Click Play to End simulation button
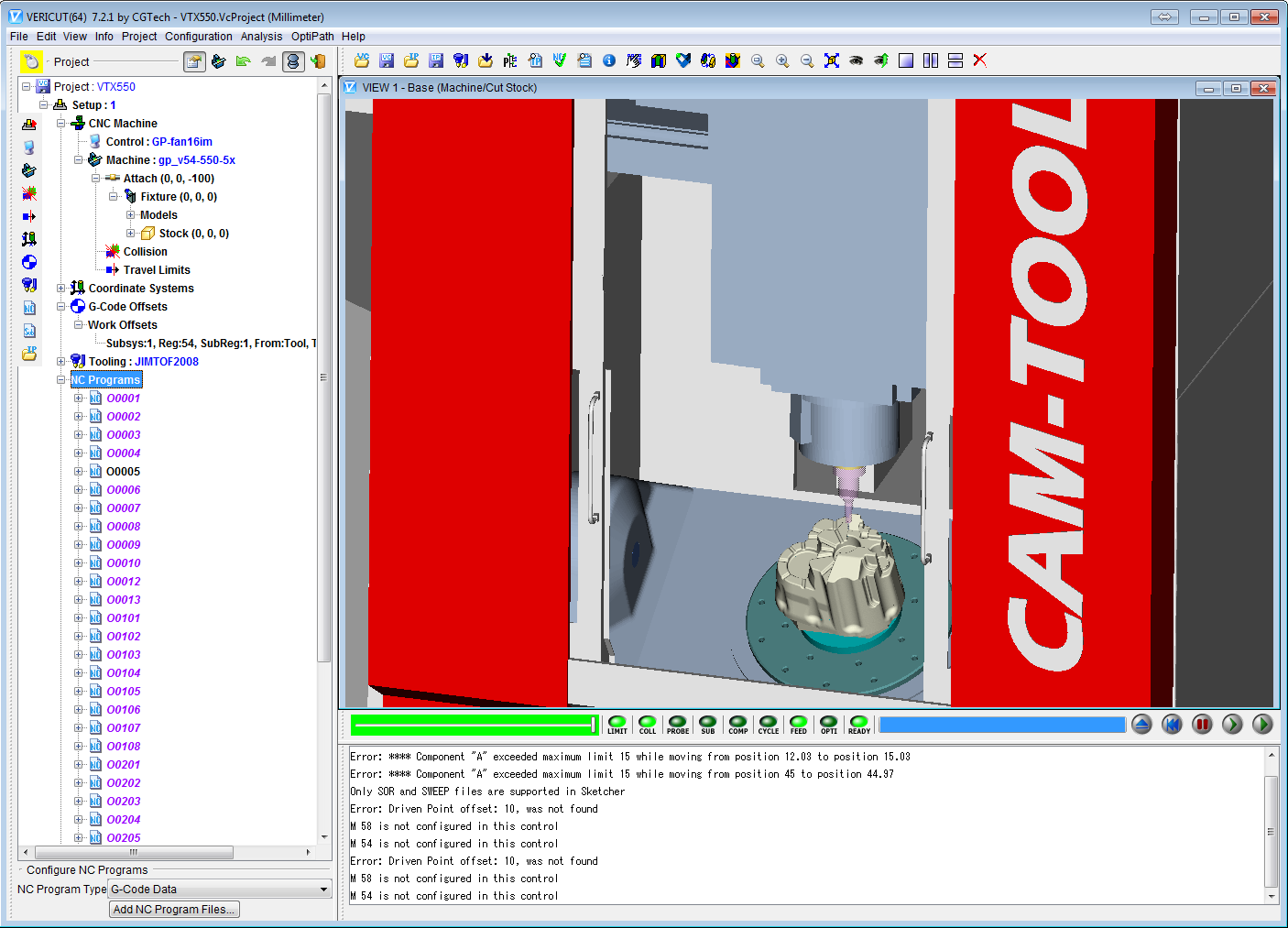Screen dimensions: 1288x928 pyautogui.click(x=1262, y=725)
